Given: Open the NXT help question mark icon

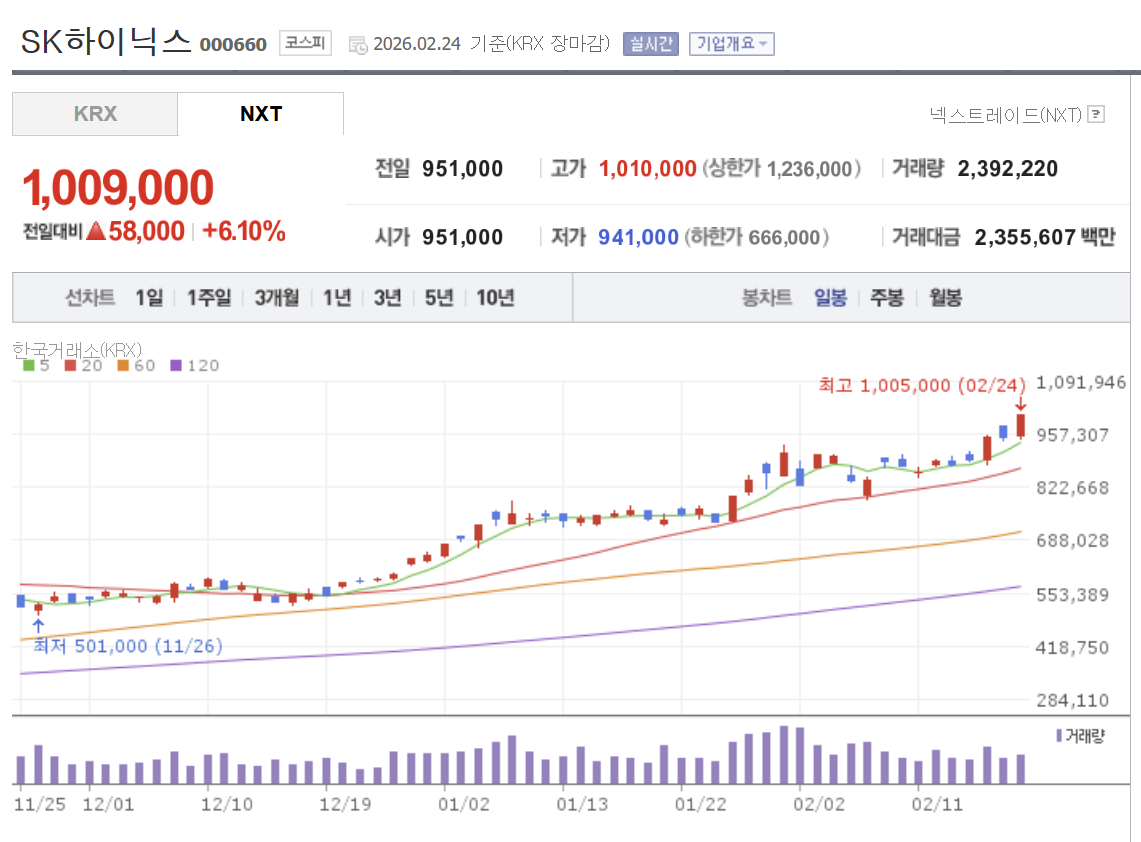Looking at the screenshot, I should point(1096,114).
